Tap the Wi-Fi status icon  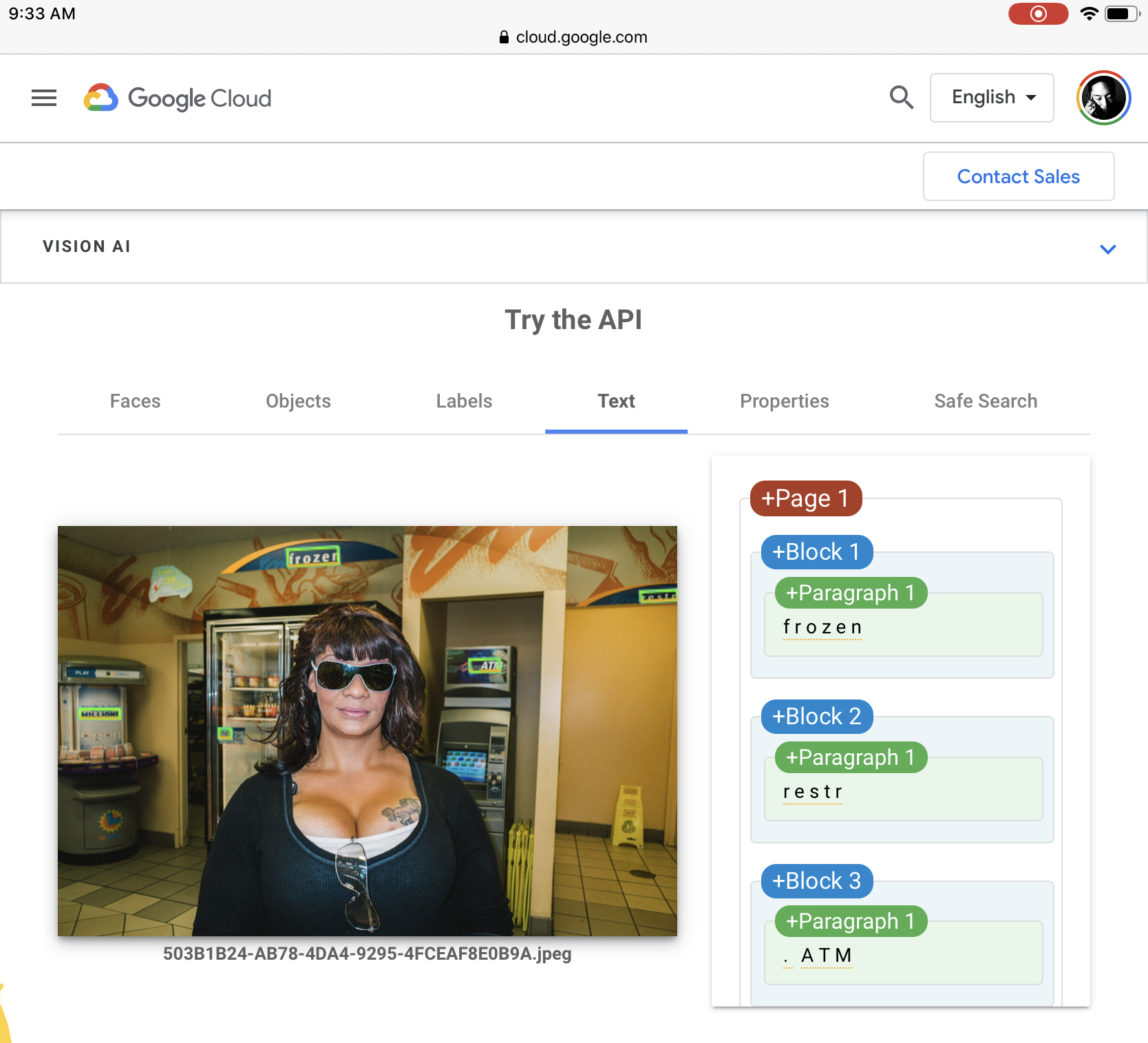point(1089,14)
